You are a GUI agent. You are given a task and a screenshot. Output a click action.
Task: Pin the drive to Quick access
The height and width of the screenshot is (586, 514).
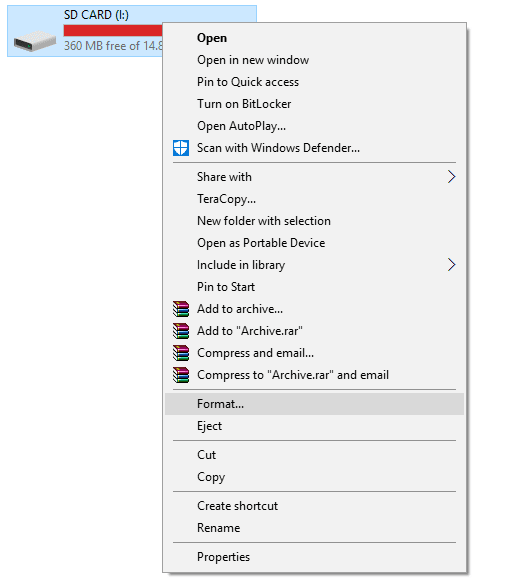click(314, 82)
